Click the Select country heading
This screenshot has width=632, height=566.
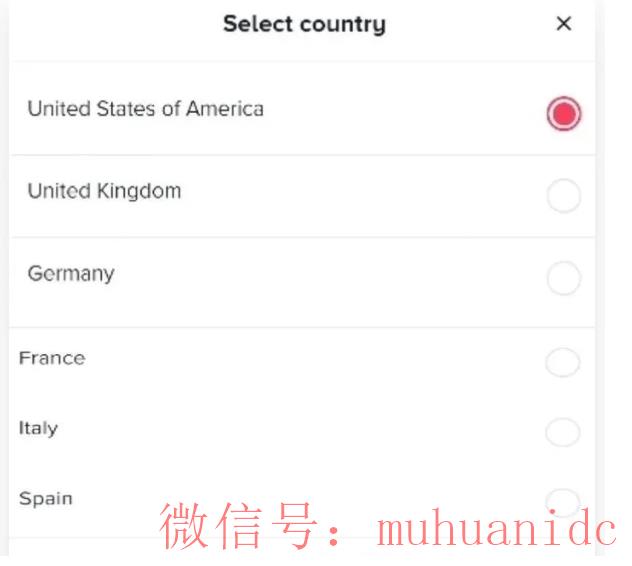point(304,24)
